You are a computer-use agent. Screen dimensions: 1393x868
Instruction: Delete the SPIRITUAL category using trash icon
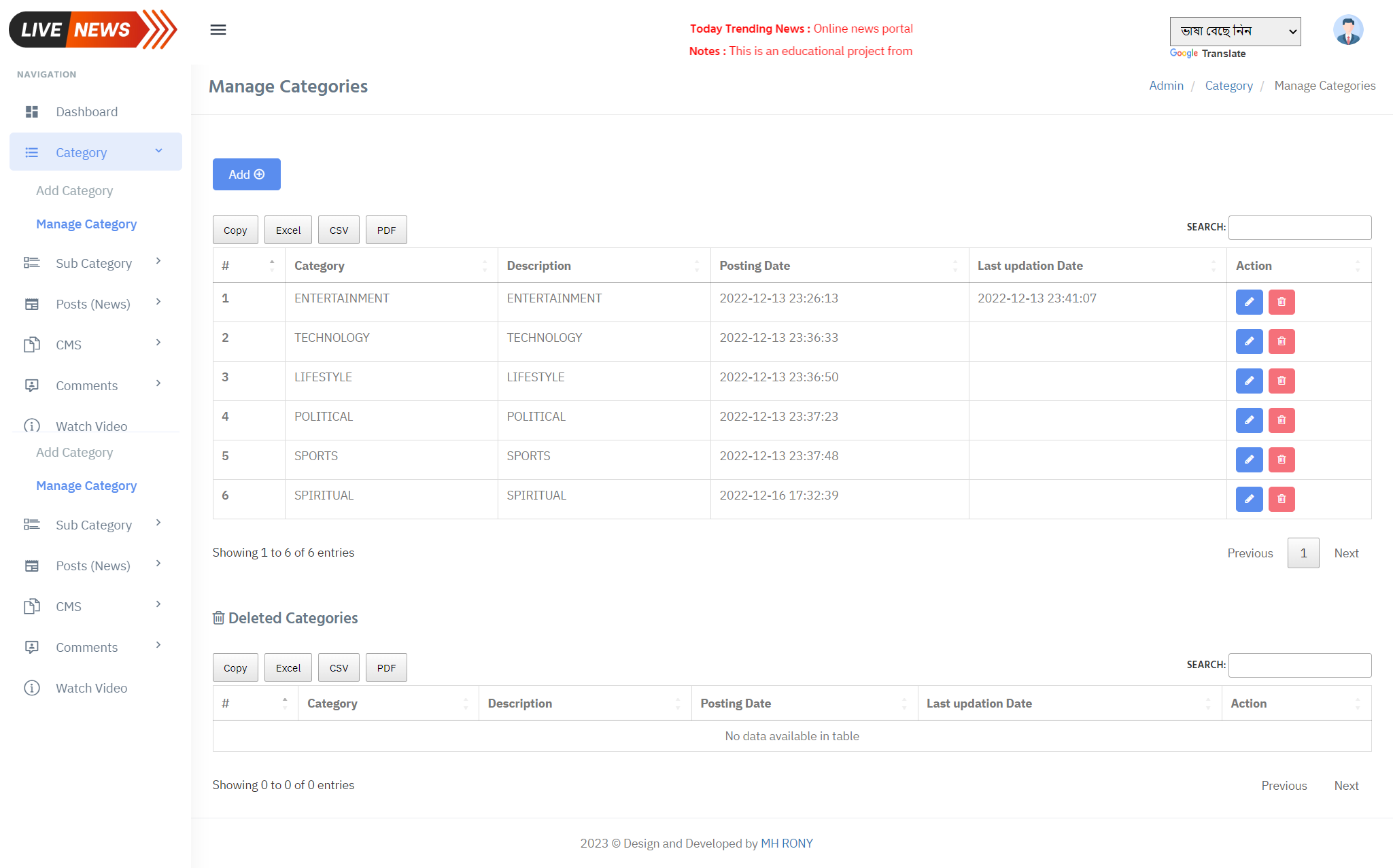click(1282, 499)
